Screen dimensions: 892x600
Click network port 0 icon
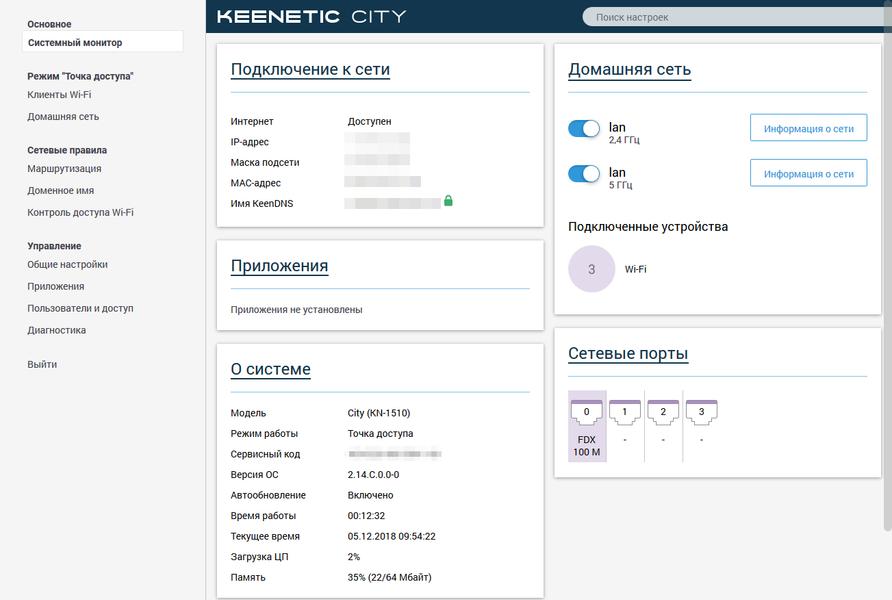tap(586, 411)
